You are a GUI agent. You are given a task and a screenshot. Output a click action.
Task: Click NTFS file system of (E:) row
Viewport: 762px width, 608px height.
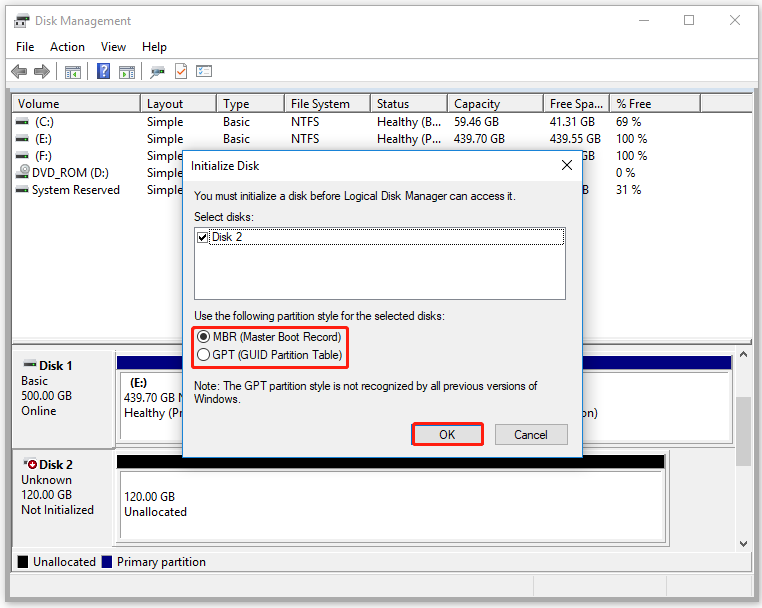tap(305, 139)
